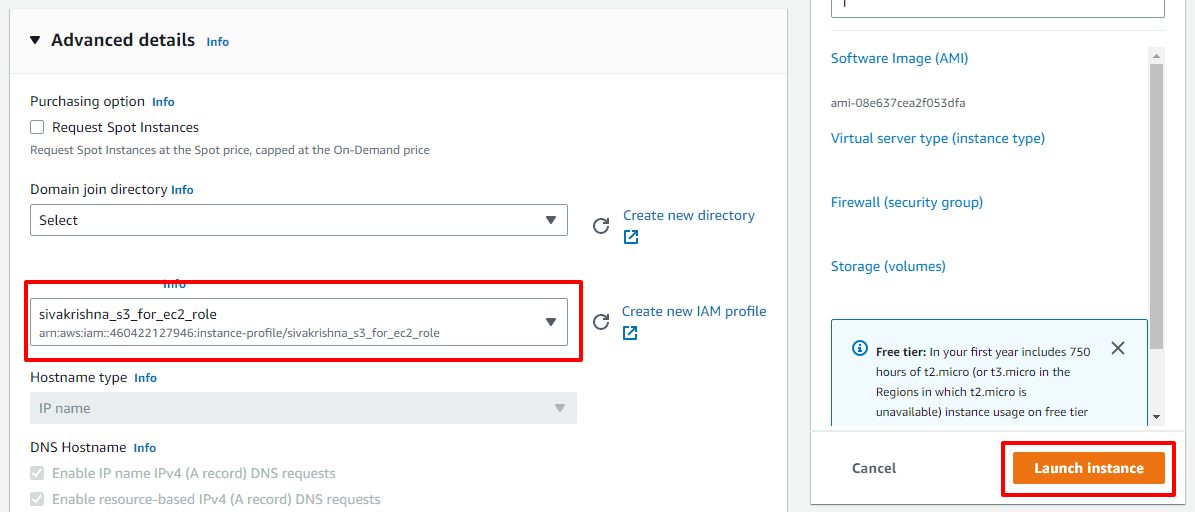Click external link icon under Create new directory
The height and width of the screenshot is (512, 1195).
pyautogui.click(x=631, y=237)
